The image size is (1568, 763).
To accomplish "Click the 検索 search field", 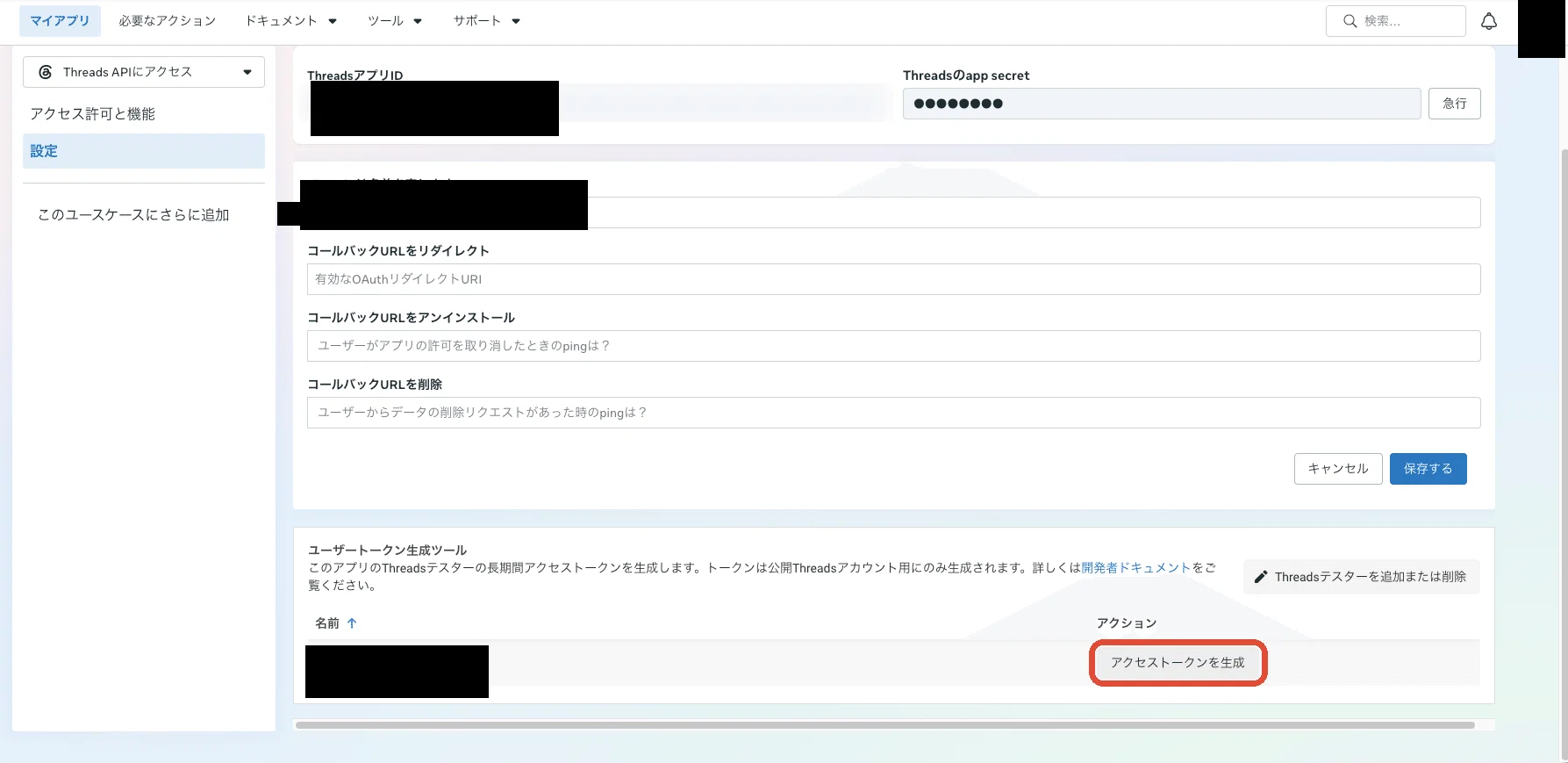I will click(1395, 21).
